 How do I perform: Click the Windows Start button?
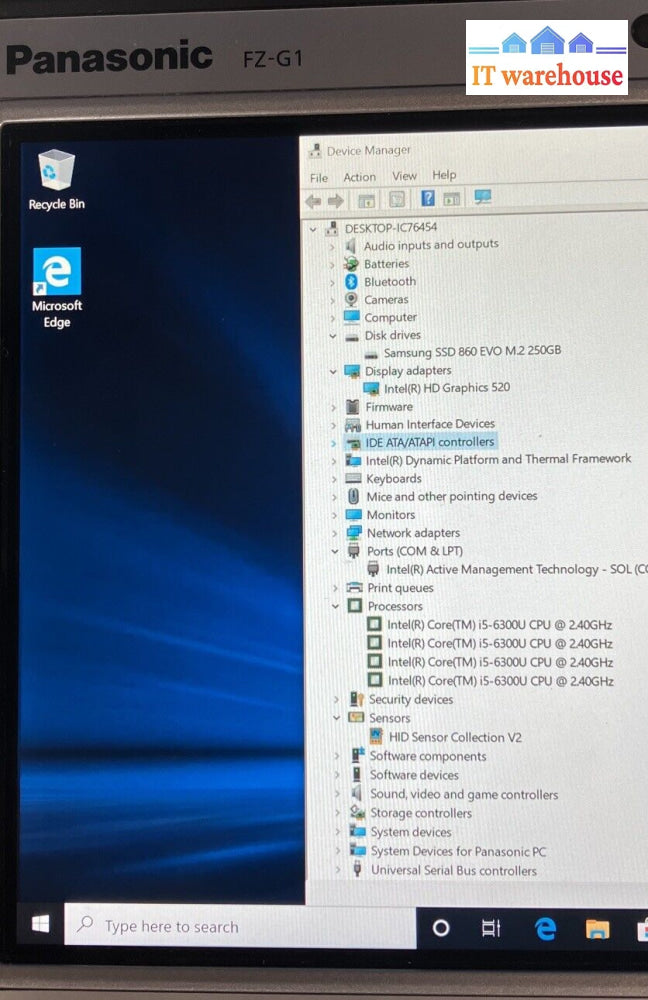click(40, 925)
